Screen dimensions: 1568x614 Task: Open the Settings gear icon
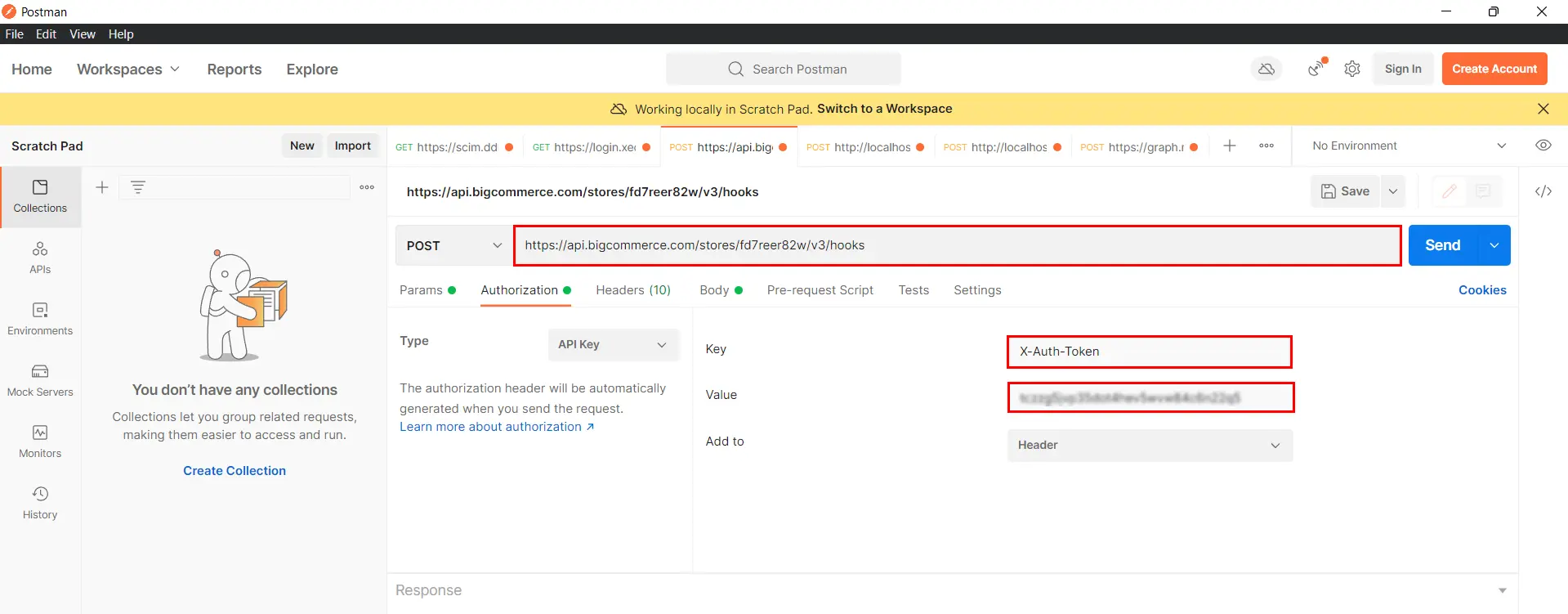[1352, 69]
